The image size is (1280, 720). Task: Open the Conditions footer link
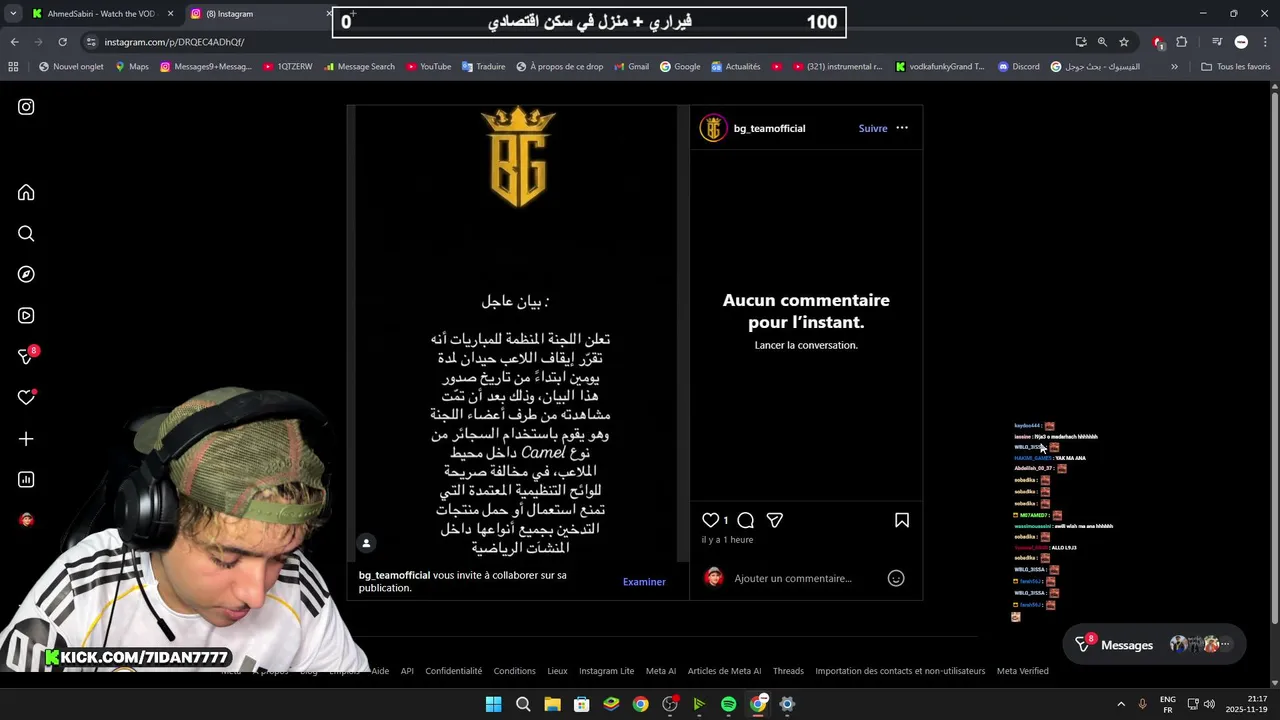(x=514, y=671)
